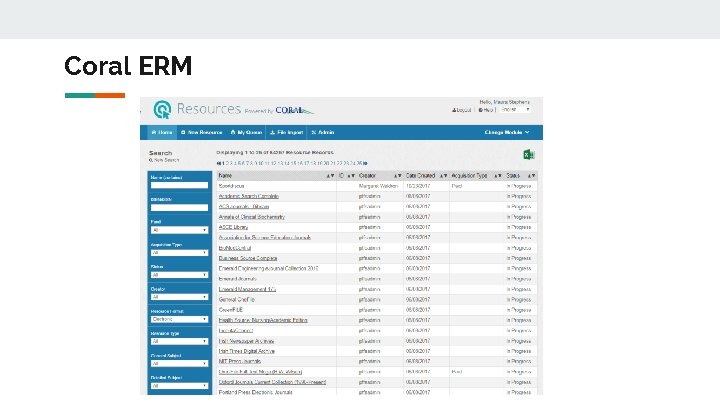Open the Resource Format dropdown showing Electronic
This screenshot has width=720, height=405.
tap(180, 319)
